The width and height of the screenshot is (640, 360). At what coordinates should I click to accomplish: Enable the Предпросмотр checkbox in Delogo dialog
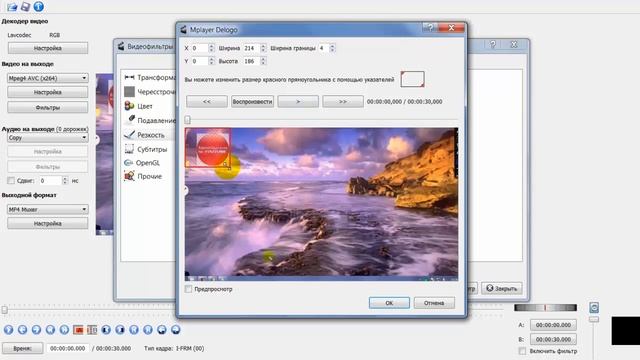[x=188, y=289]
